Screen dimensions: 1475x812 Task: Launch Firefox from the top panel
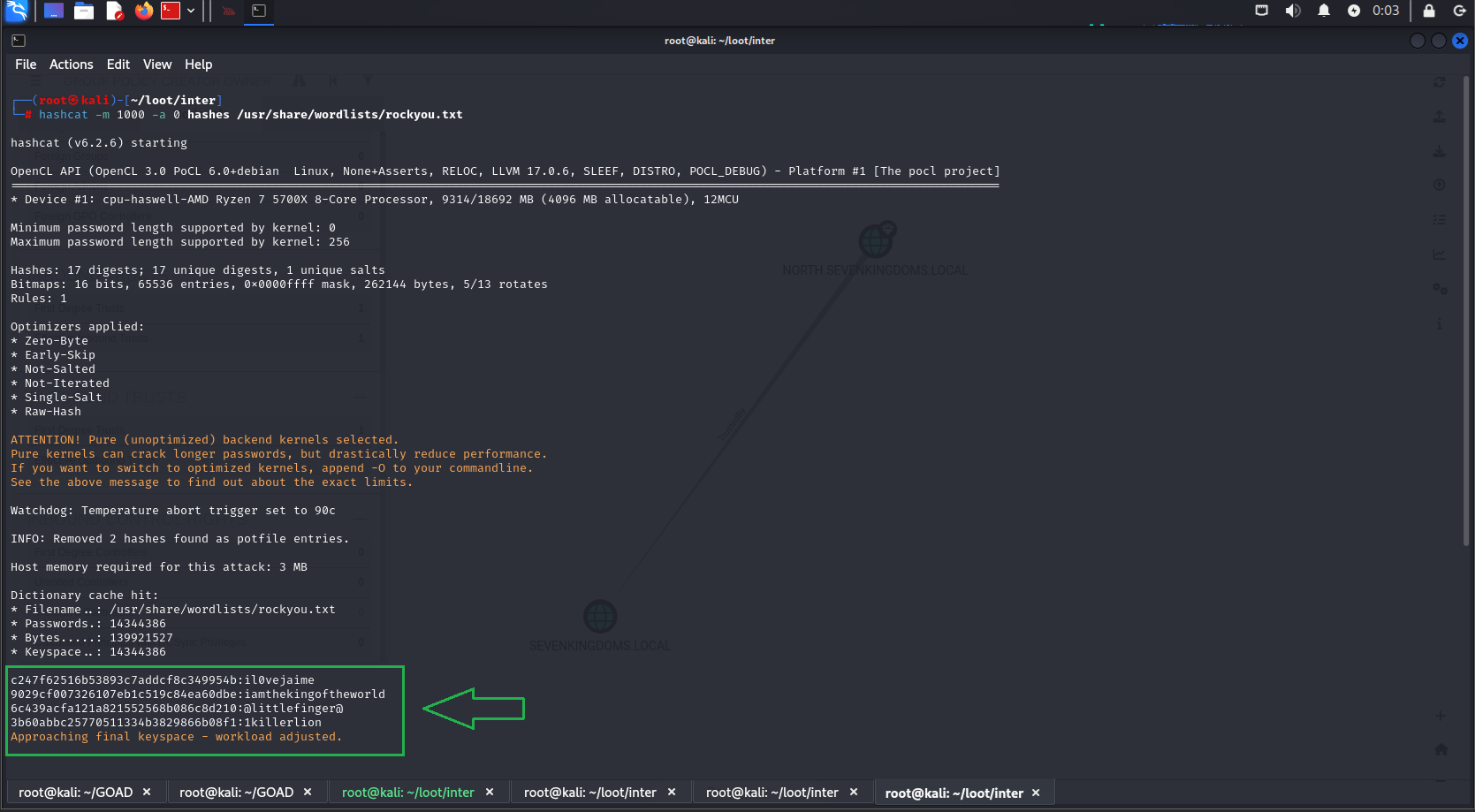coord(144,11)
